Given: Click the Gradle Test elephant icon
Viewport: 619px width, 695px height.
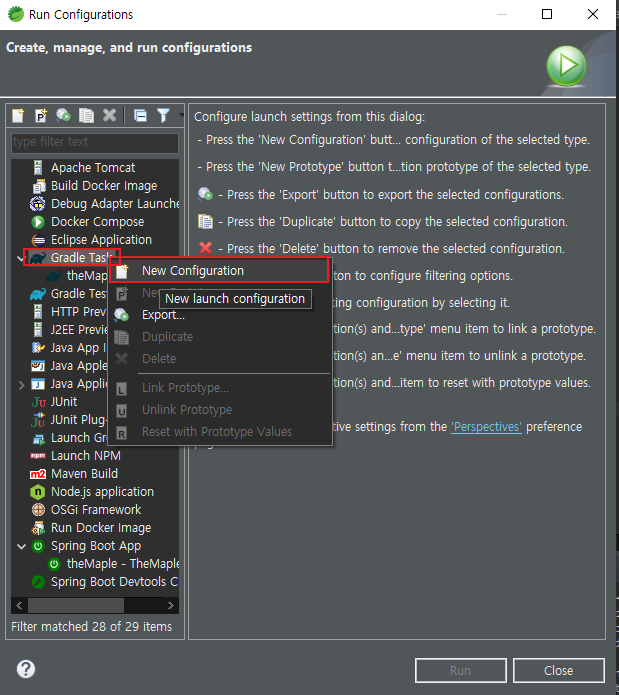Looking at the screenshot, I should [x=38, y=294].
